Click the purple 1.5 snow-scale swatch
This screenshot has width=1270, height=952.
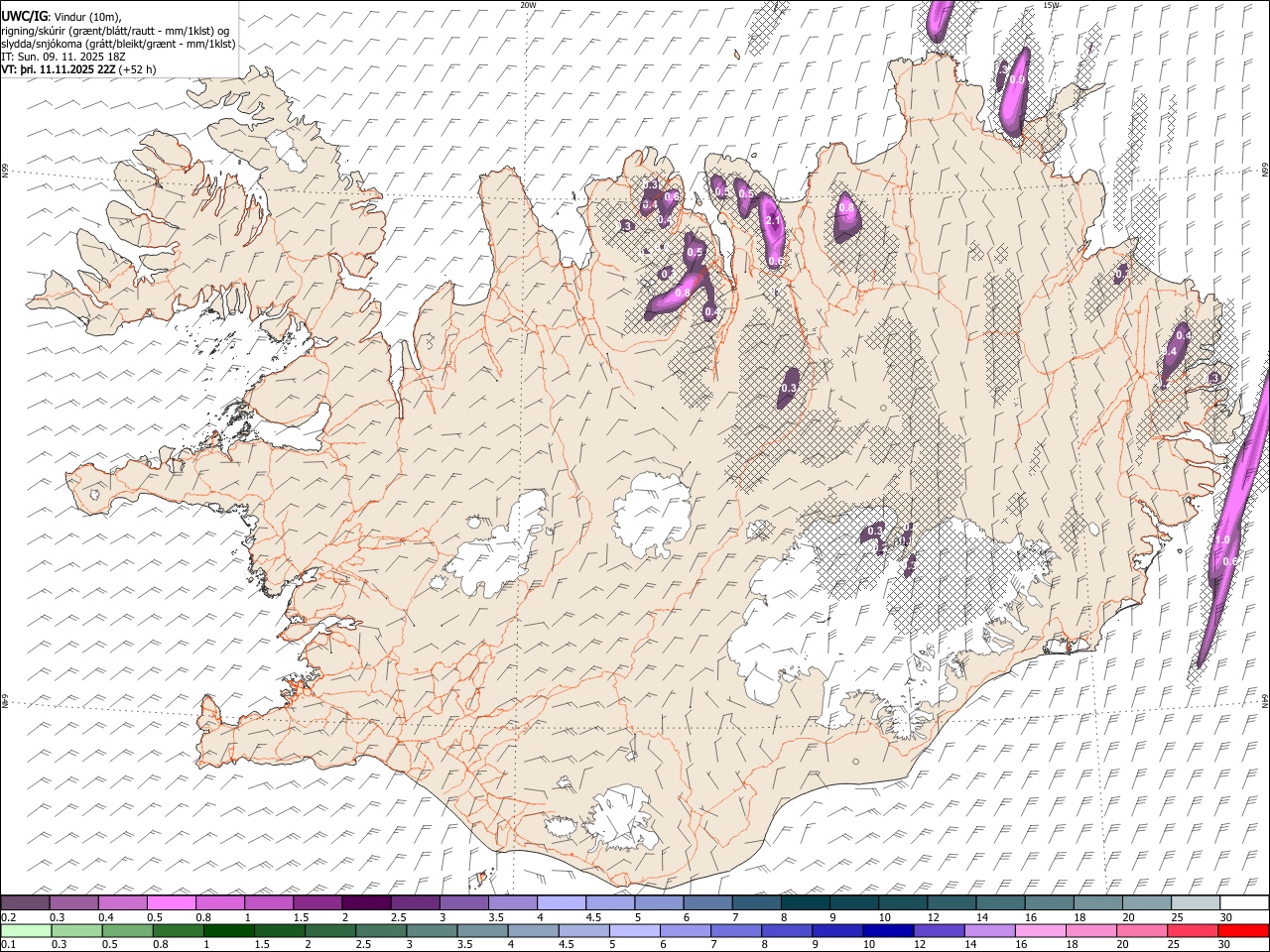317,903
